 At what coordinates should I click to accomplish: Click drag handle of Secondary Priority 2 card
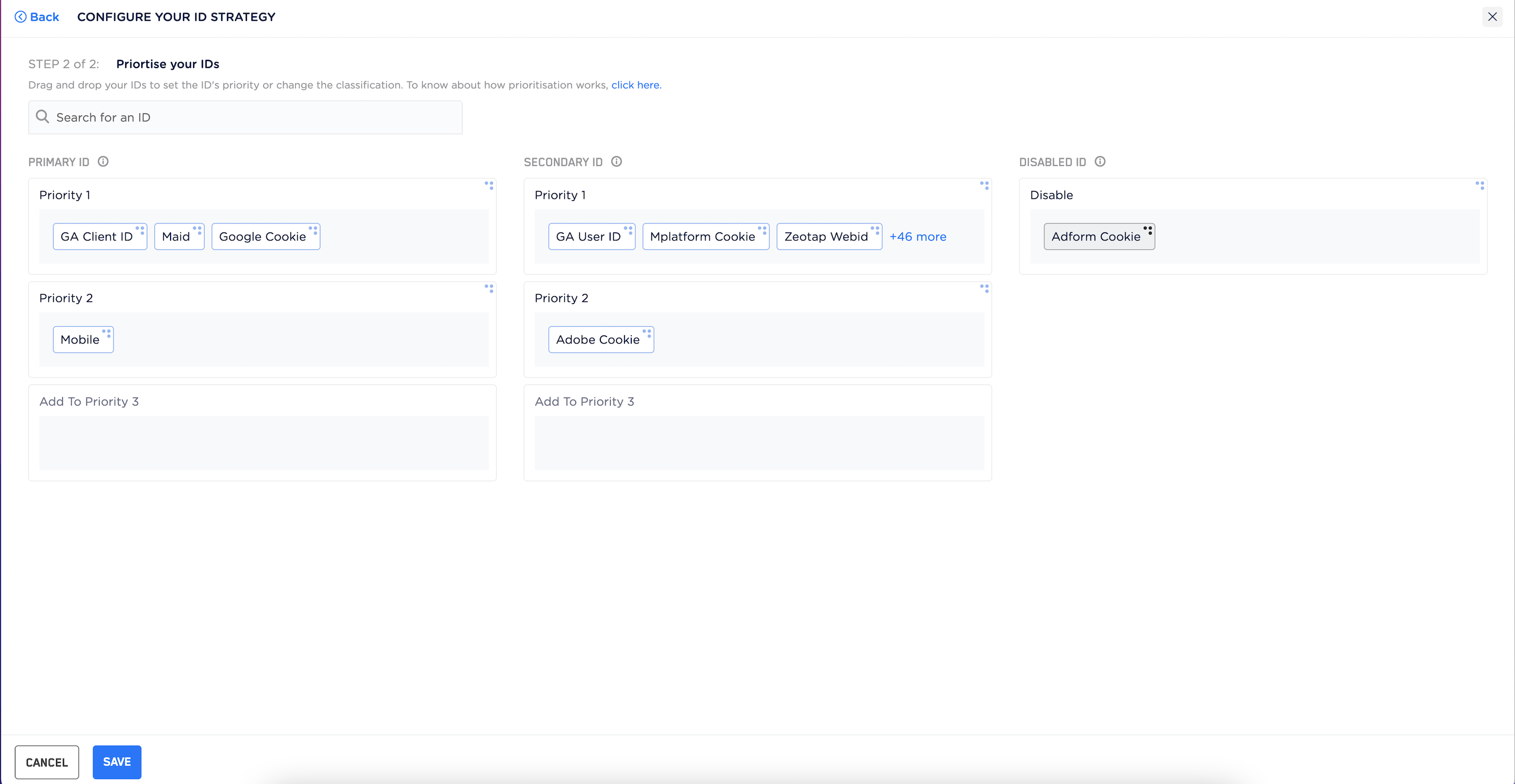[984, 288]
